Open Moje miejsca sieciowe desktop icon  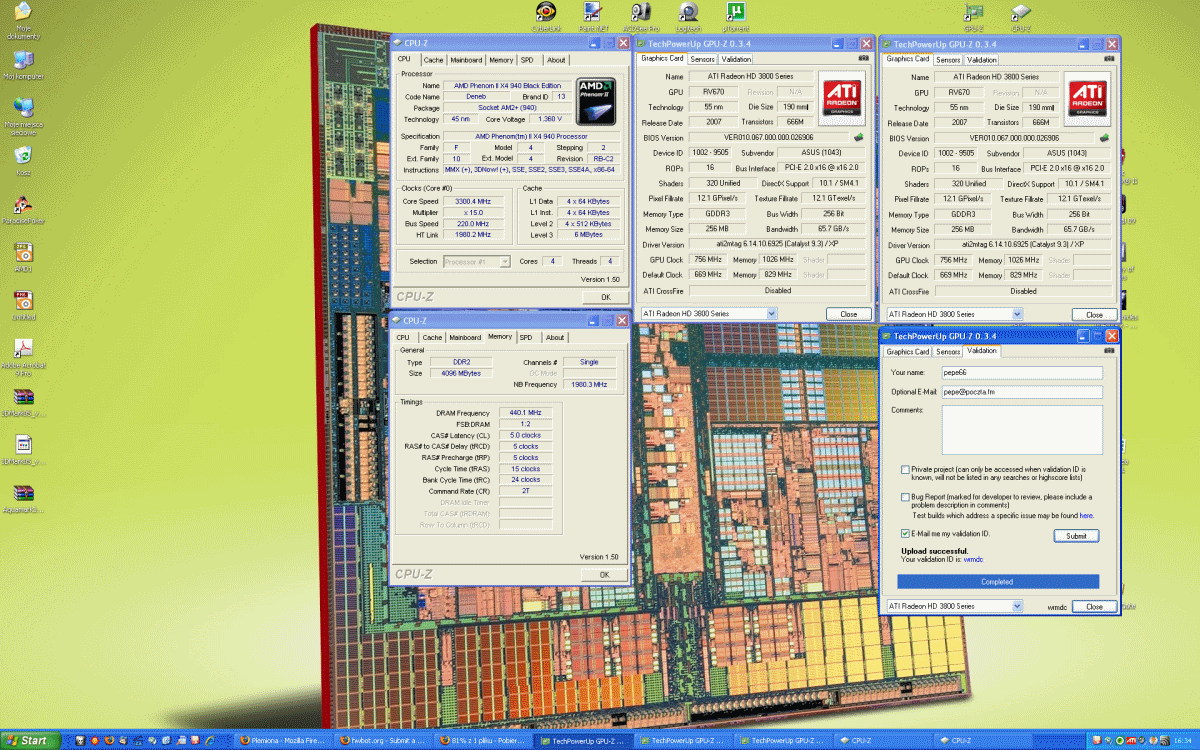[x=23, y=115]
